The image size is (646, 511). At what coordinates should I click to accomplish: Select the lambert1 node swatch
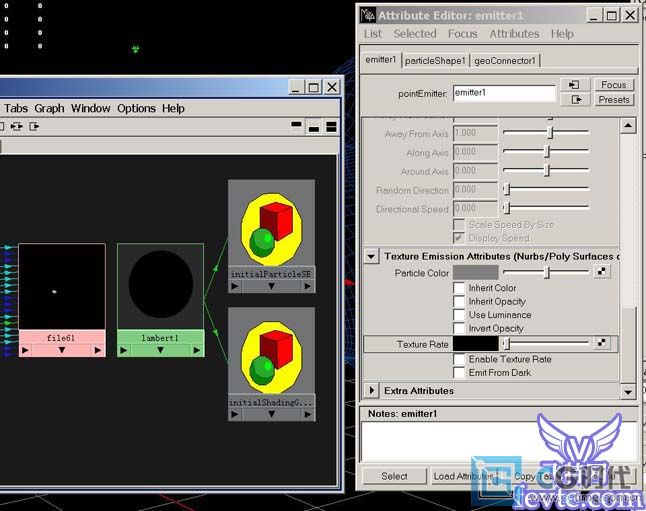161,286
